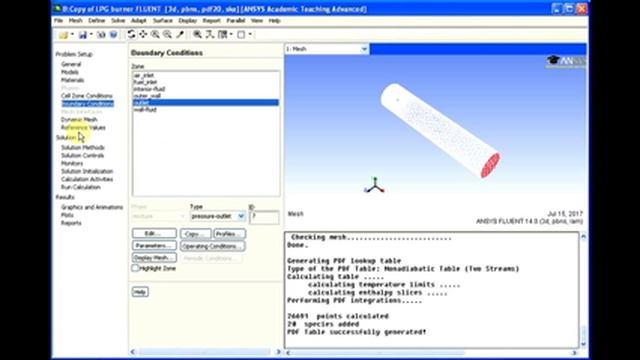Open the Mesh menu
Viewport: 640px width, 360px height.
point(76,20)
